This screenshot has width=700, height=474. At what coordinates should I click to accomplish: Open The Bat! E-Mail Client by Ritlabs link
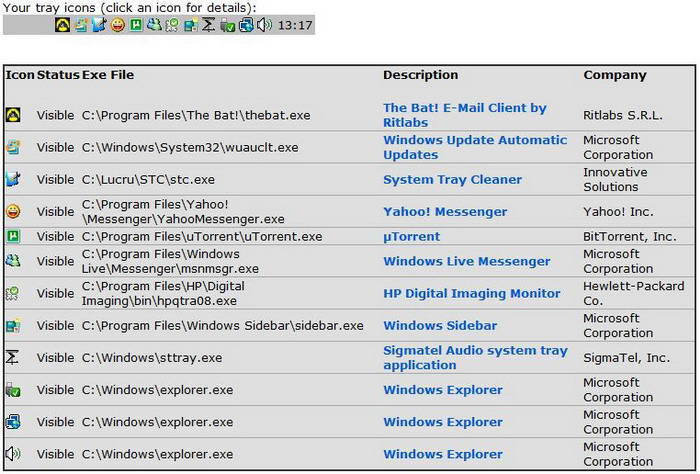click(x=465, y=115)
